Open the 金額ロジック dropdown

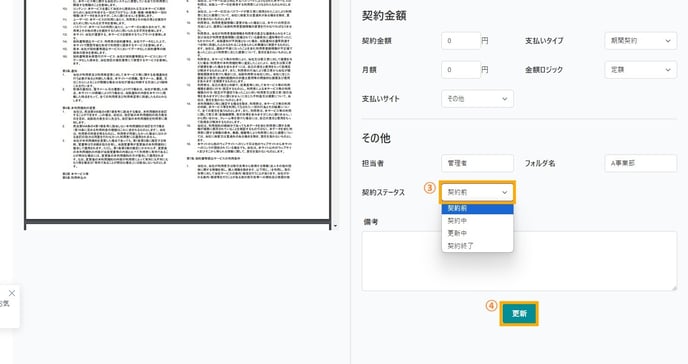point(641,70)
